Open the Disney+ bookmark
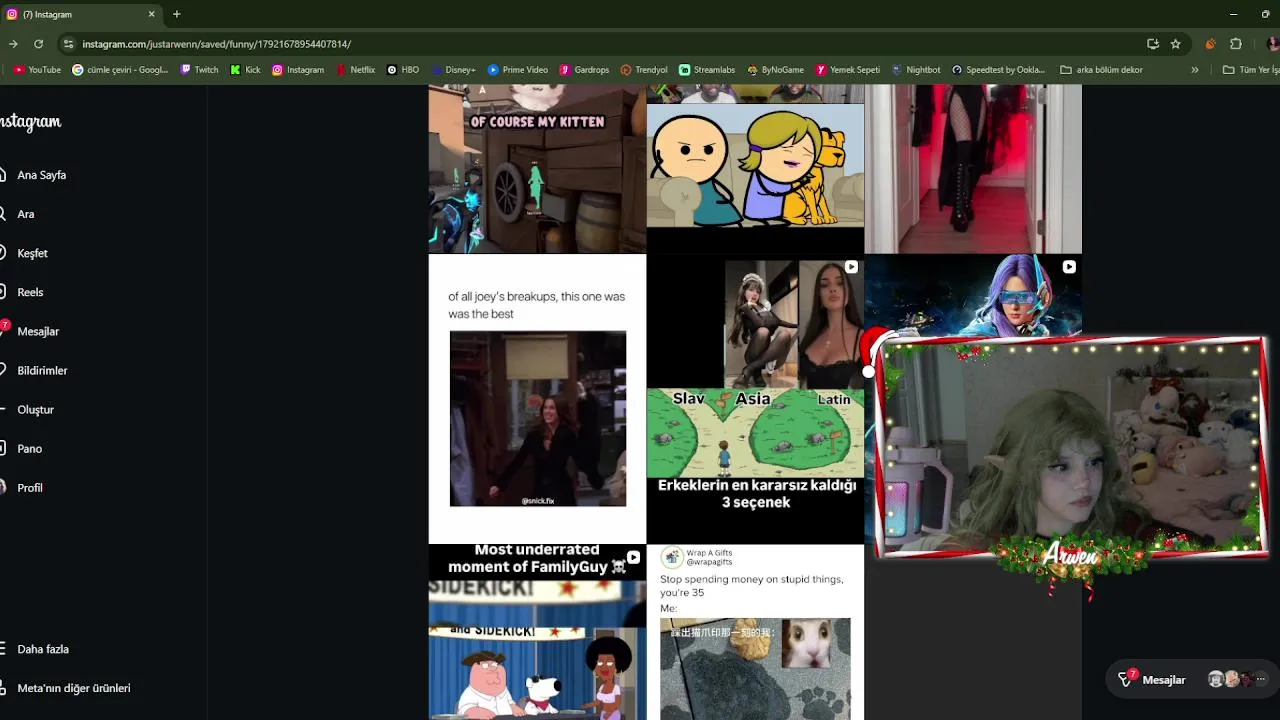This screenshot has height=720, width=1280. pyautogui.click(x=453, y=70)
